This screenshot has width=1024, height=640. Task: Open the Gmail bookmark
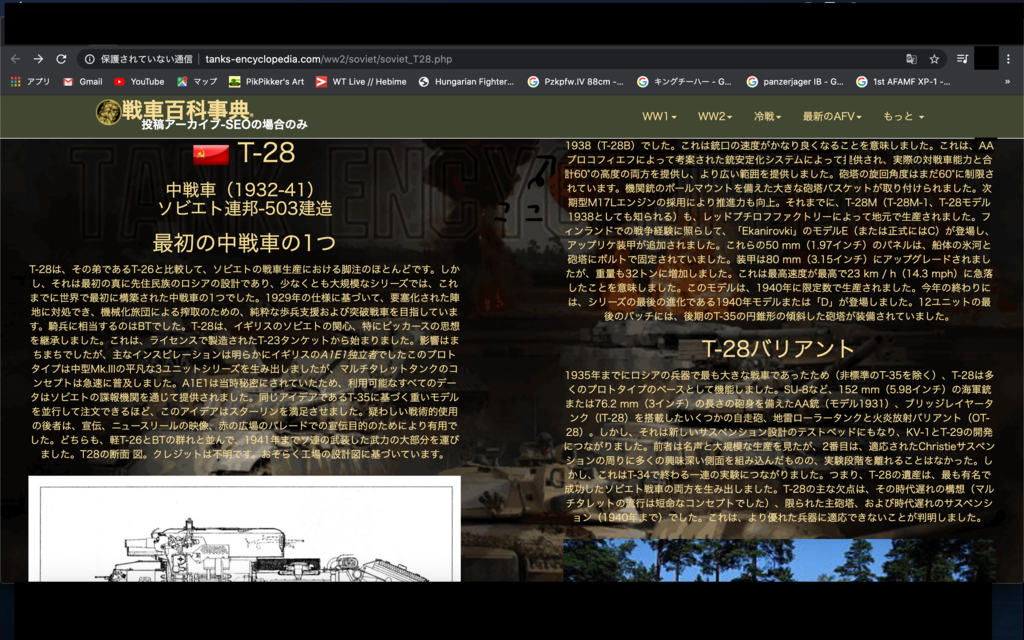click(82, 82)
